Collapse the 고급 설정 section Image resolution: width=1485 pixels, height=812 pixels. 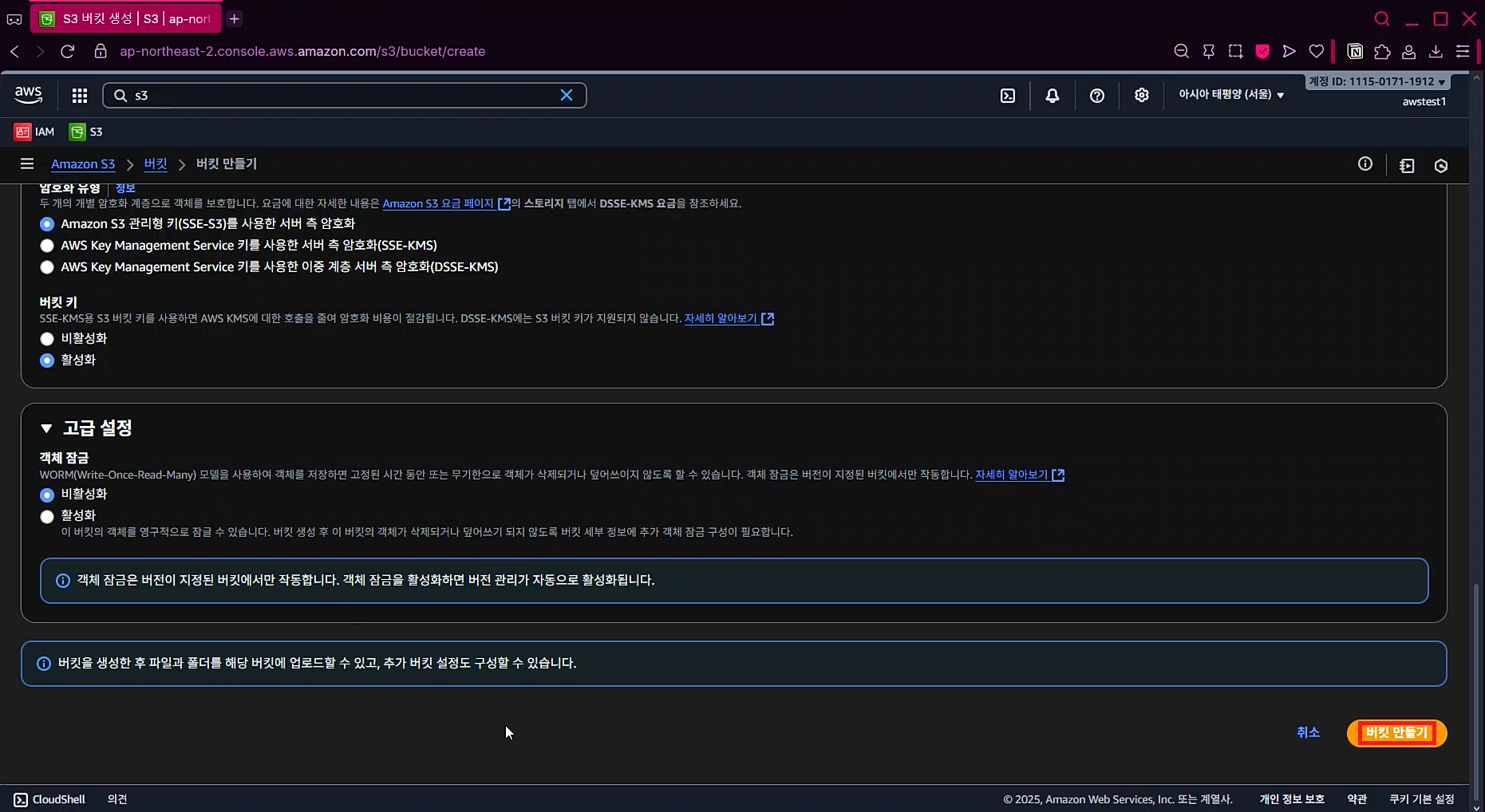coord(46,428)
